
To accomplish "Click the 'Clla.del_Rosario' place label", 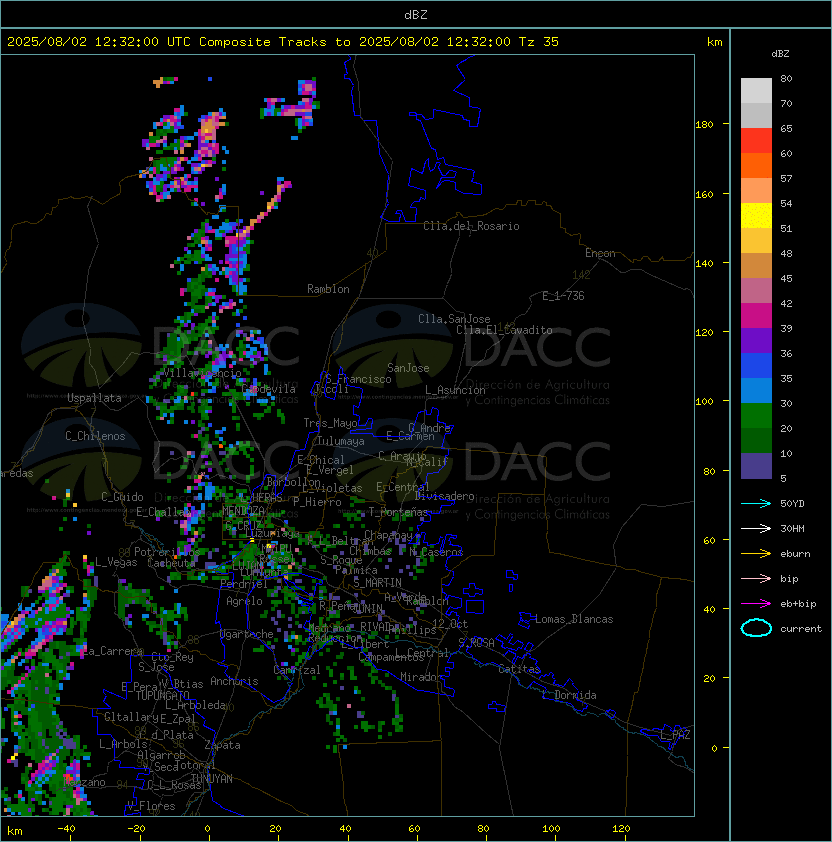I will tap(471, 226).
